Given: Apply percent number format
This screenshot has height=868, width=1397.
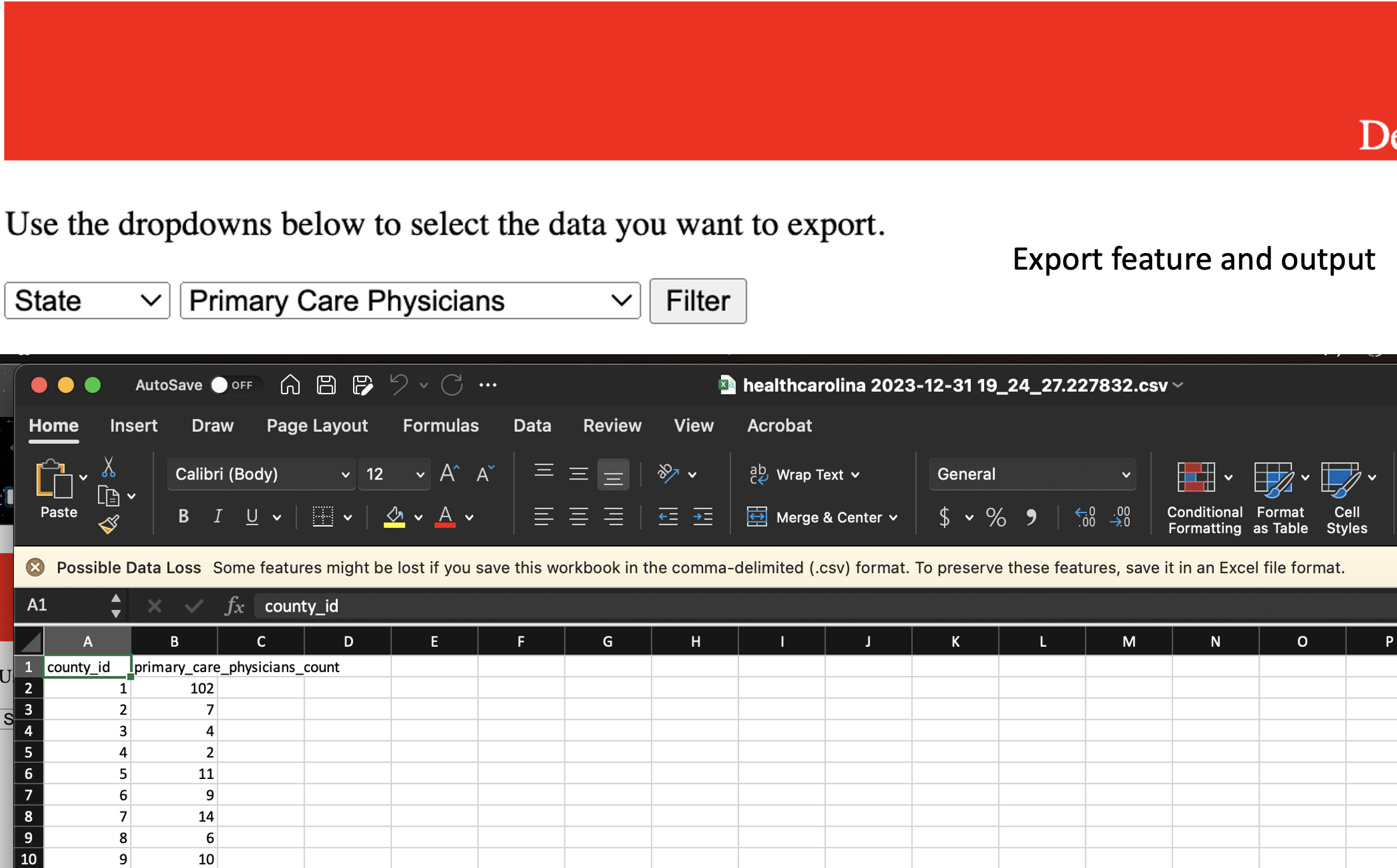Looking at the screenshot, I should tap(996, 517).
